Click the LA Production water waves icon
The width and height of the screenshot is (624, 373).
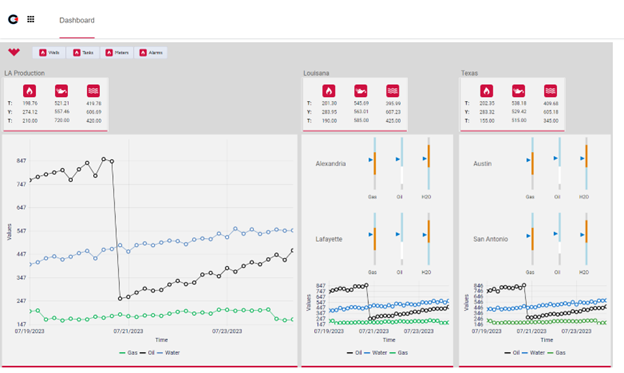point(93,91)
